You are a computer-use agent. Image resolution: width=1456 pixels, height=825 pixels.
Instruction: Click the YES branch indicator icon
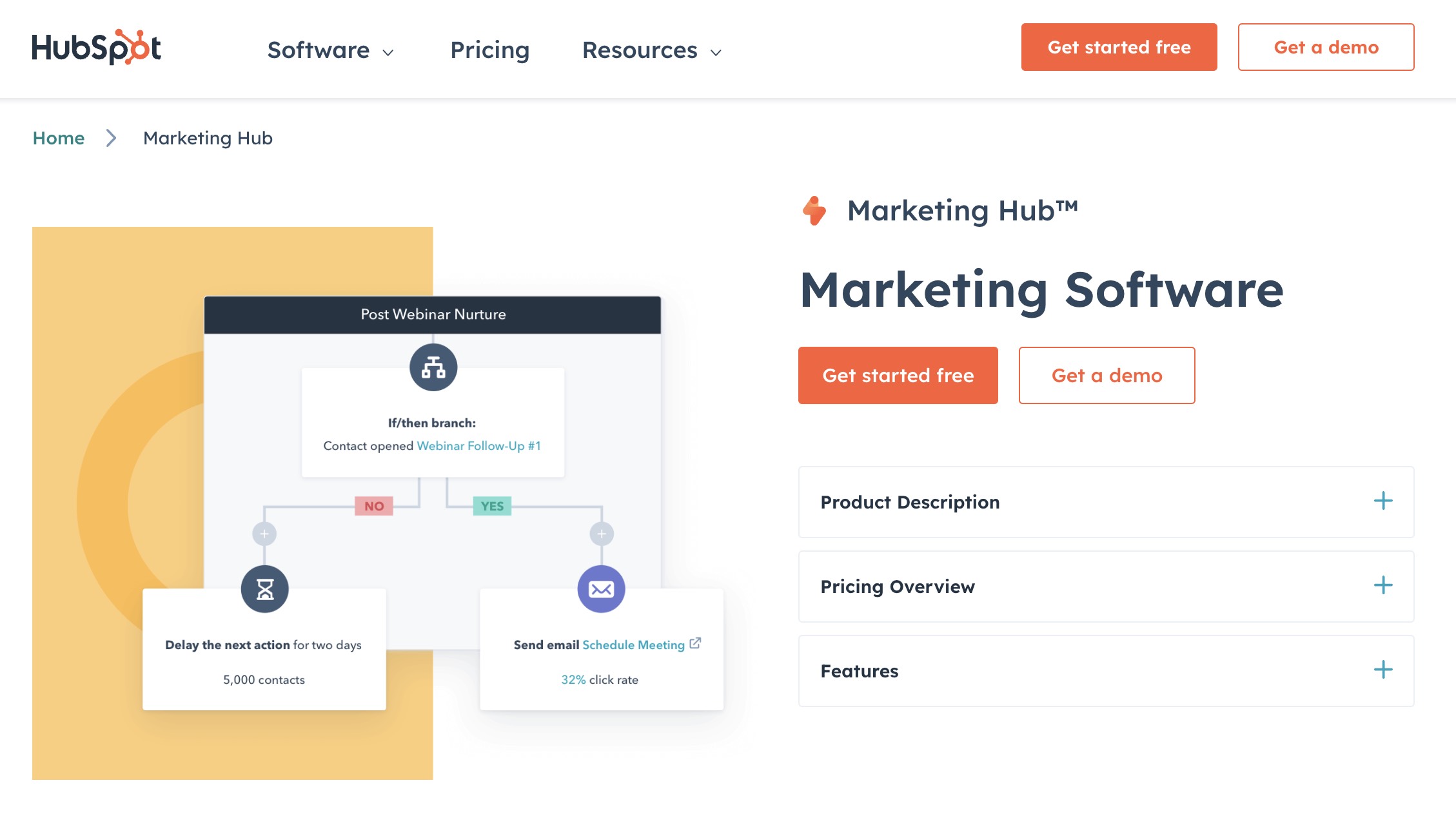point(491,505)
